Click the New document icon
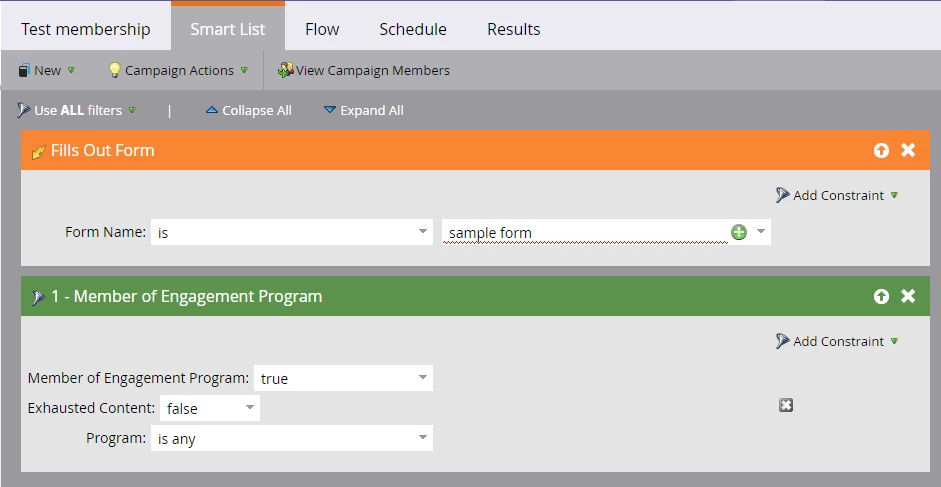The height and width of the screenshot is (487, 941). [x=23, y=70]
